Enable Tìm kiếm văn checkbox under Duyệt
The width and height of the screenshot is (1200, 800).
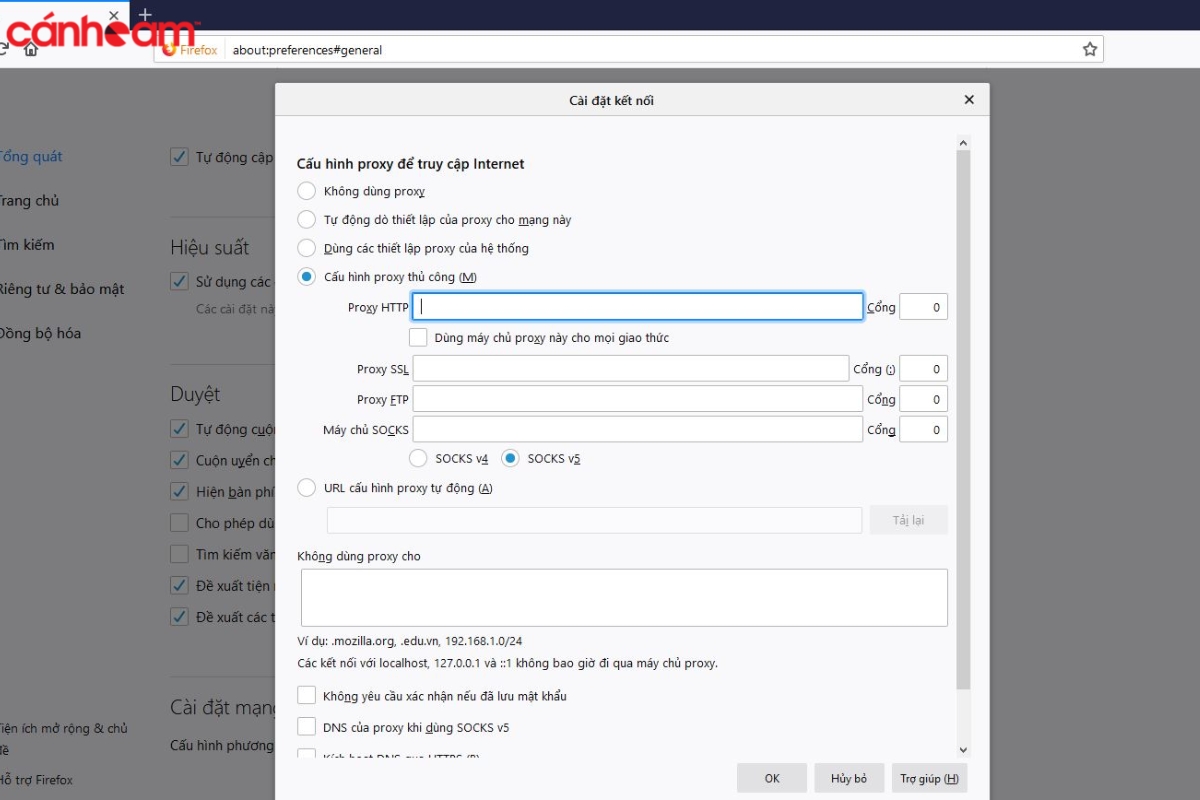click(x=179, y=553)
